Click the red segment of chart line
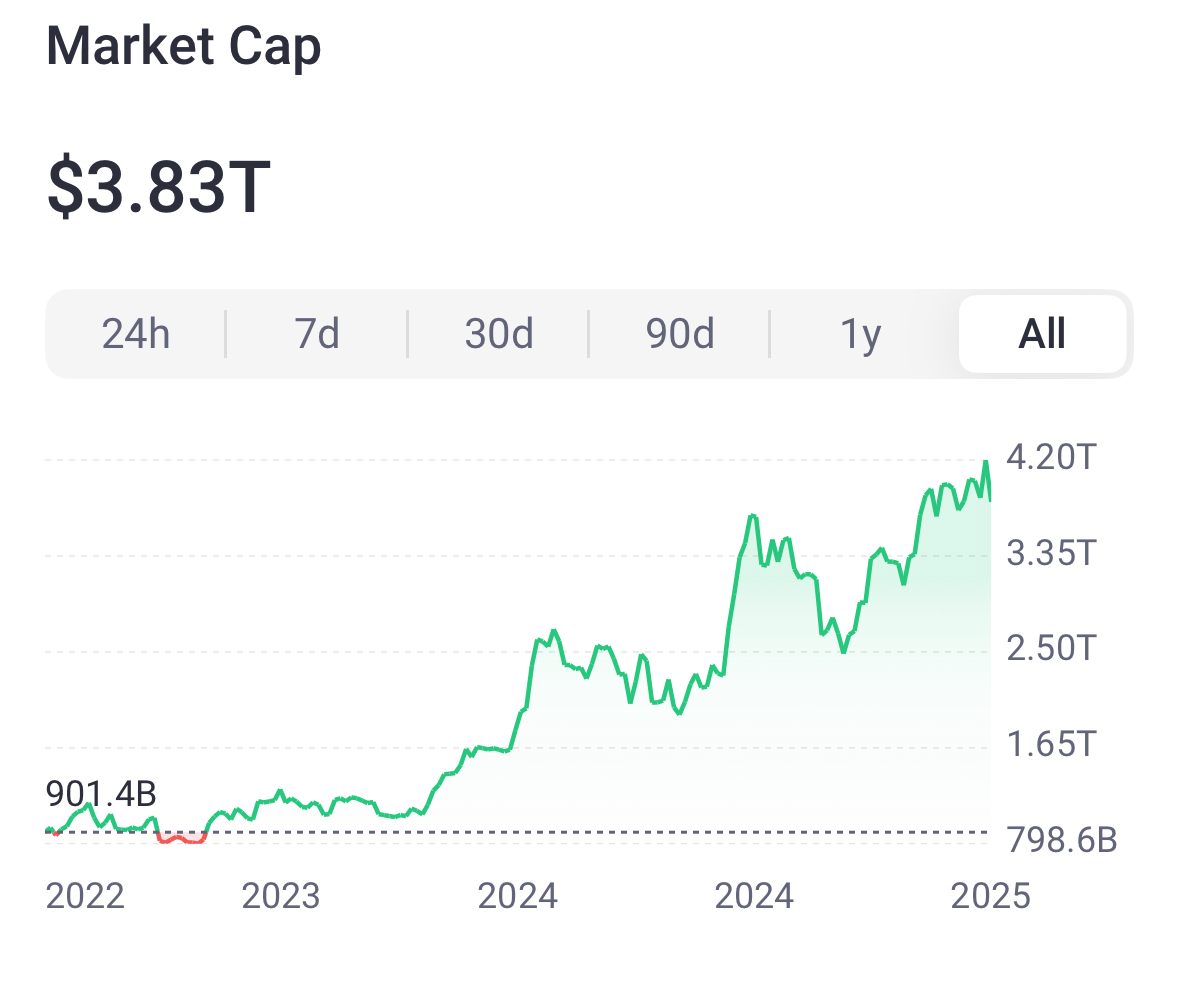 pyautogui.click(x=182, y=839)
